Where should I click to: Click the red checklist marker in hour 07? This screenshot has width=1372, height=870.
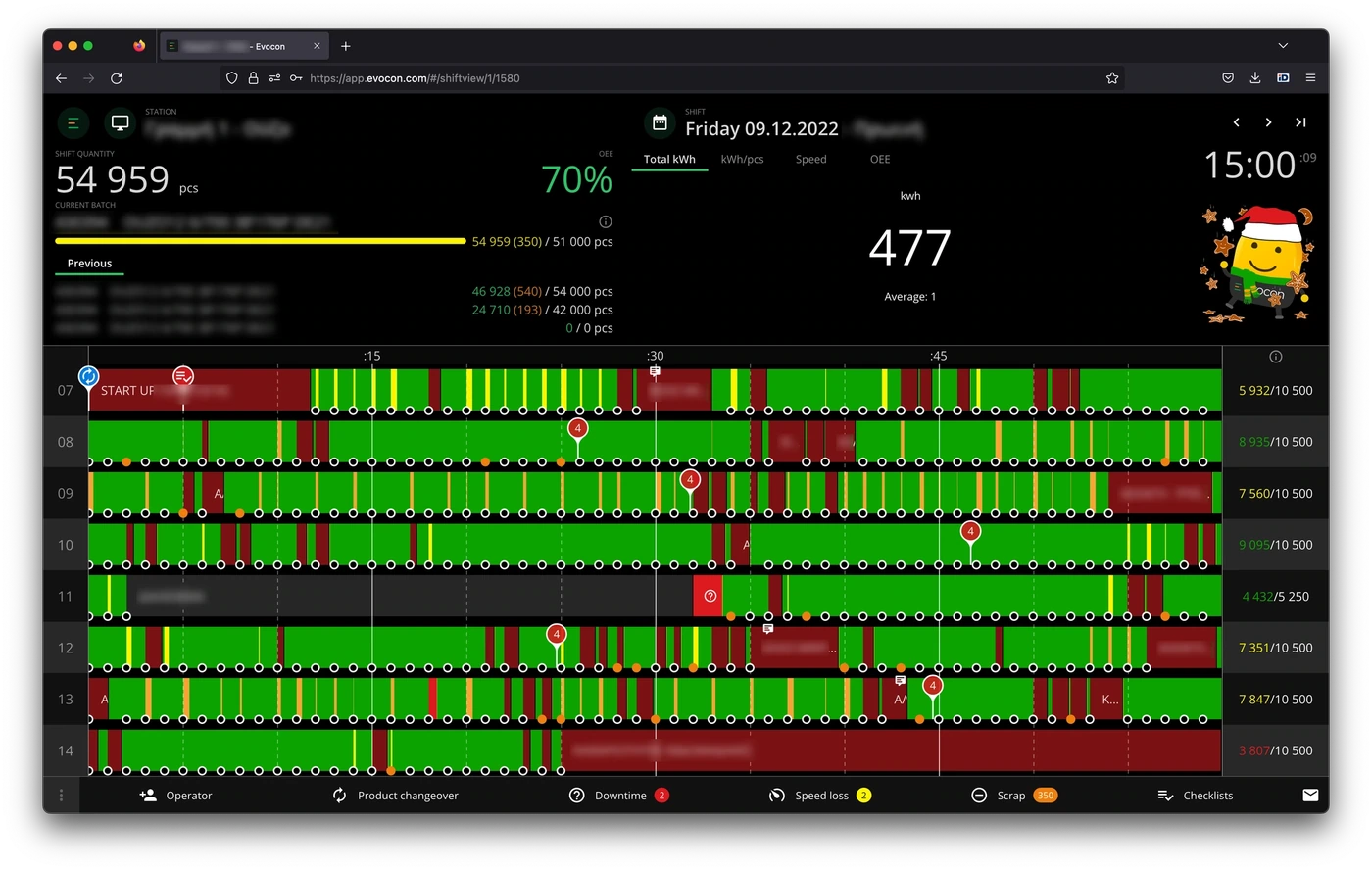click(183, 376)
